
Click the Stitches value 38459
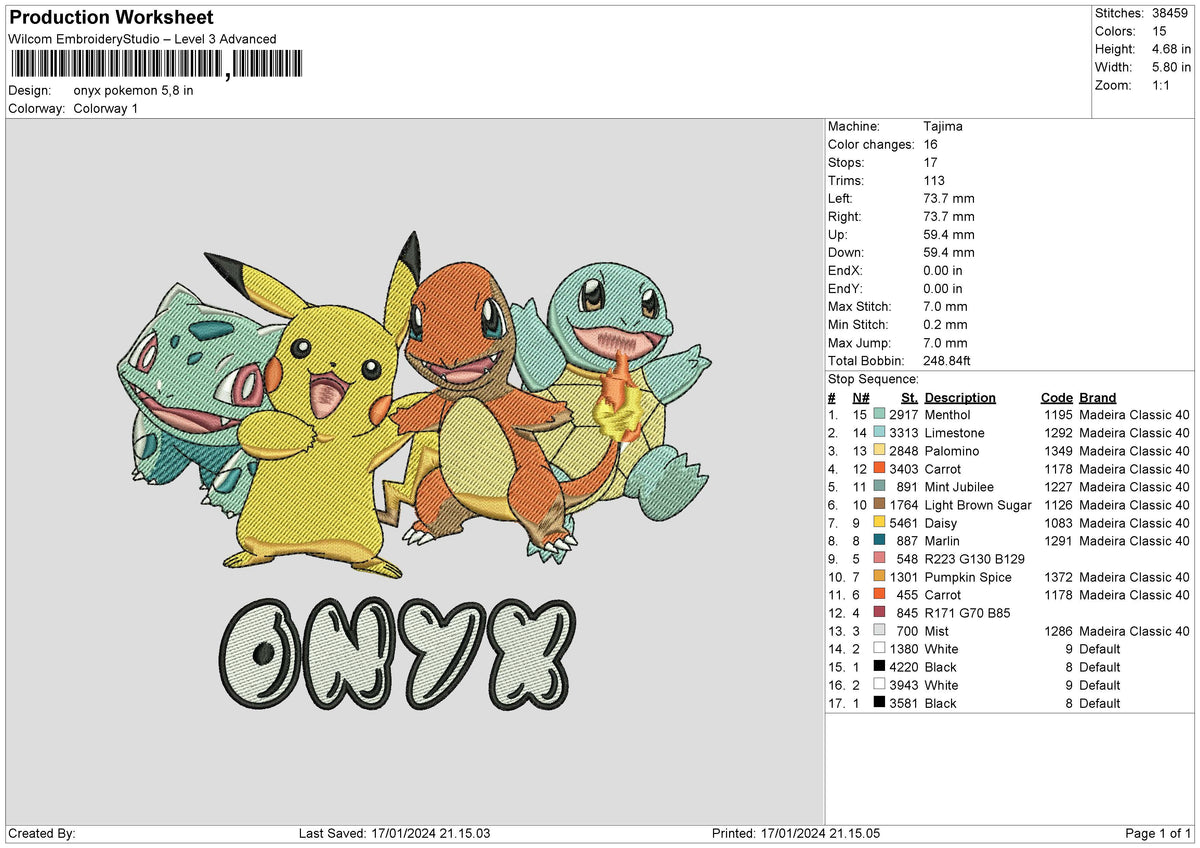tap(1170, 13)
